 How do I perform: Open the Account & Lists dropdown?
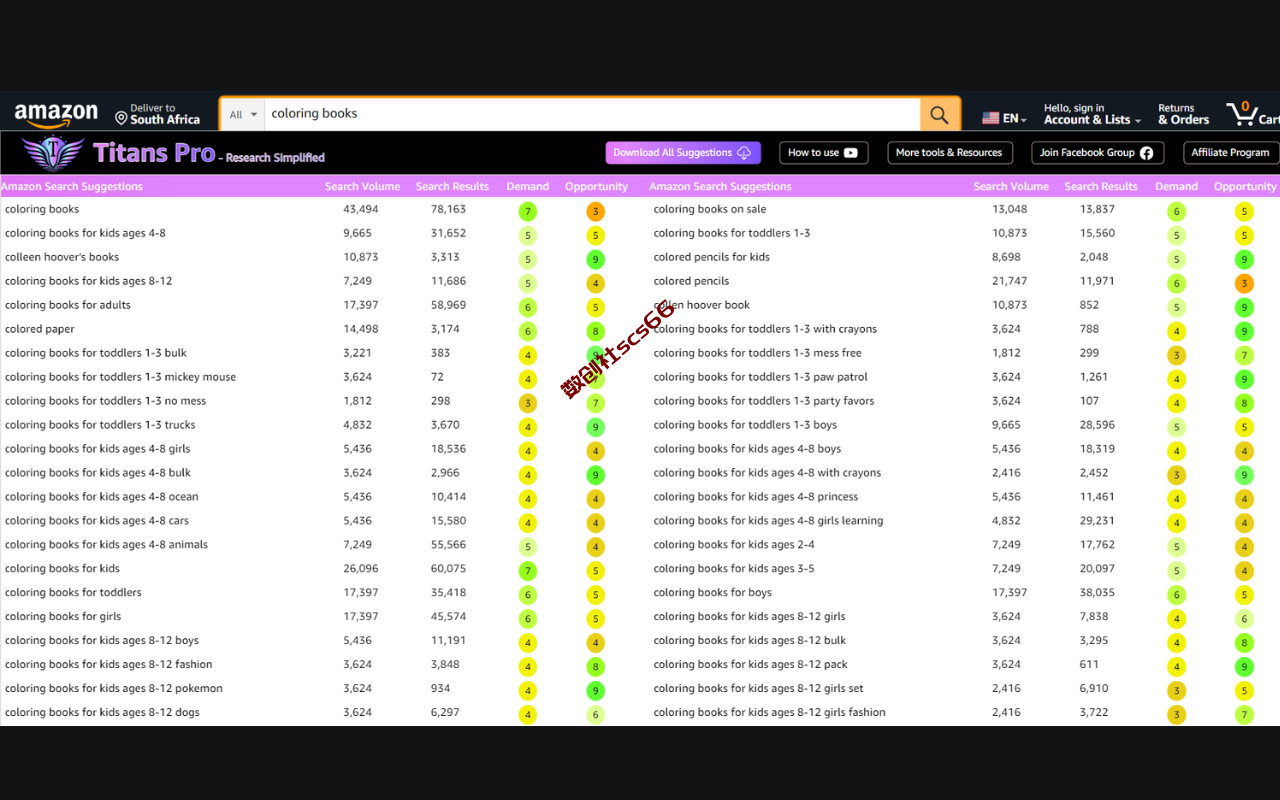(1092, 114)
